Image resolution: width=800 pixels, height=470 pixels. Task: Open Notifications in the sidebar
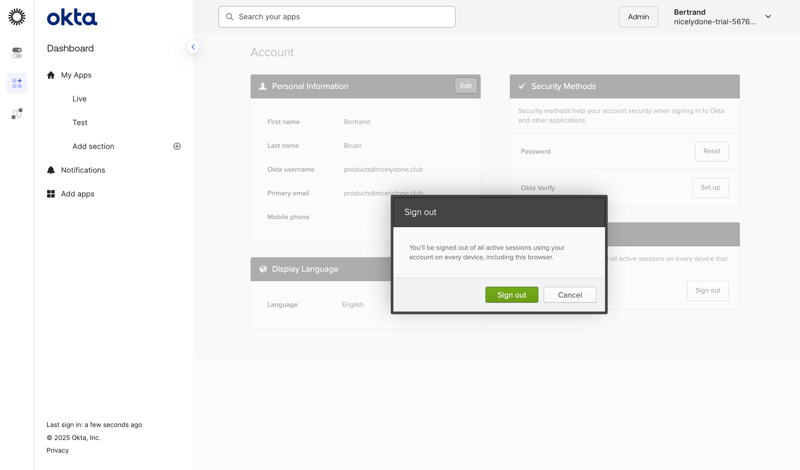[x=83, y=170]
